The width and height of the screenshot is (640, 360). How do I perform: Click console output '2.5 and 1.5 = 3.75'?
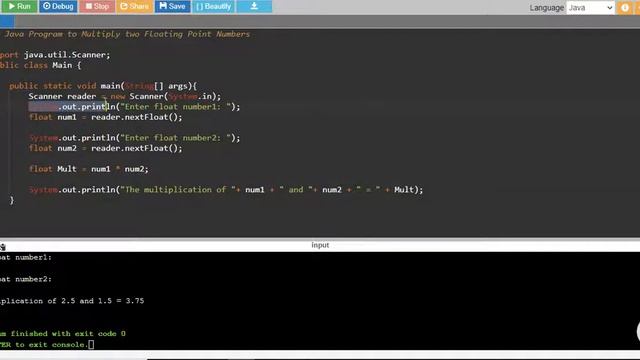tap(102, 301)
